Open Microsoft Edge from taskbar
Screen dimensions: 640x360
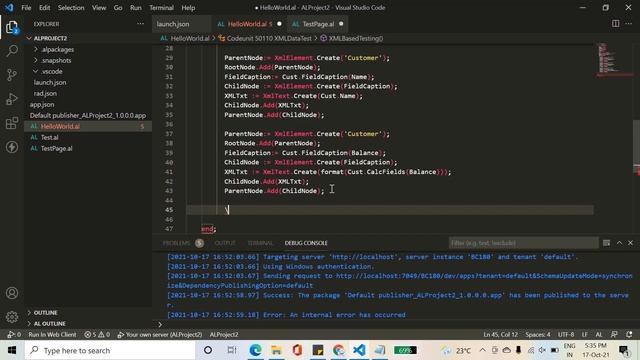coord(256,350)
